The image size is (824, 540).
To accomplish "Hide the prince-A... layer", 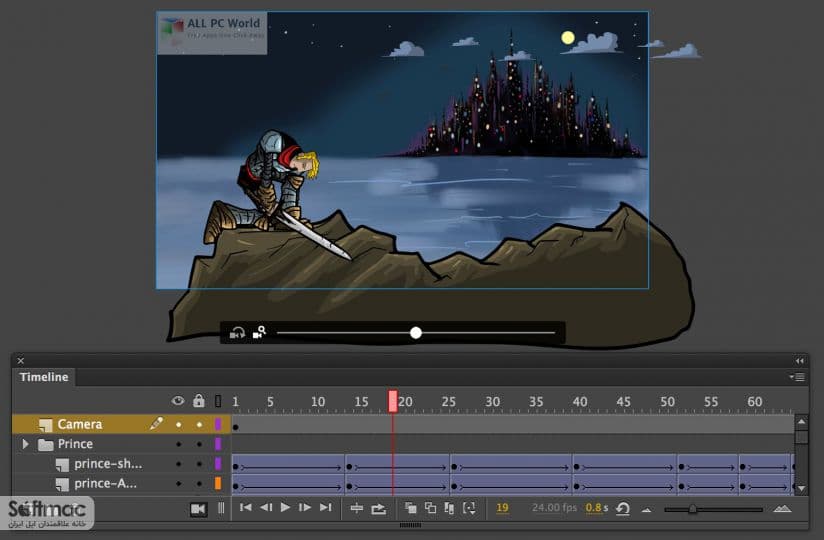I will point(178,483).
